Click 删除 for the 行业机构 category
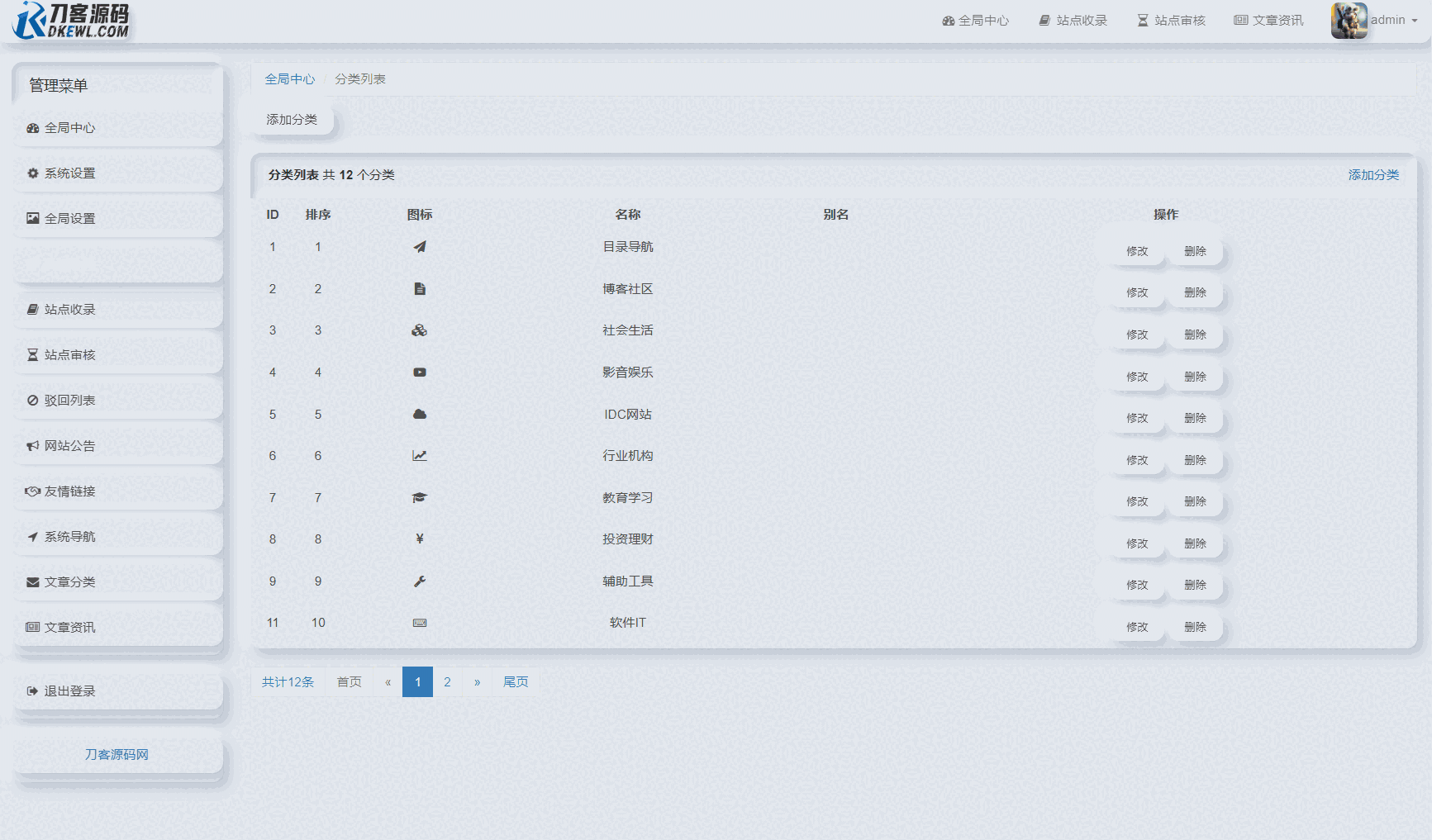This screenshot has width=1432, height=840. (x=1195, y=460)
